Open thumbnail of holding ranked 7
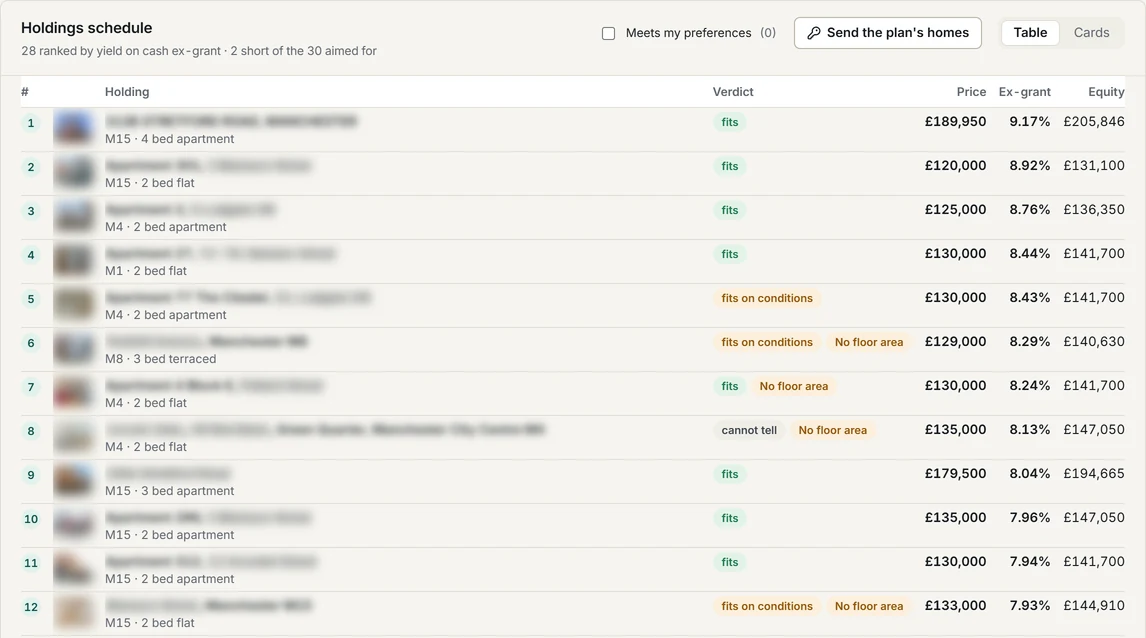1146x638 pixels. 74,392
